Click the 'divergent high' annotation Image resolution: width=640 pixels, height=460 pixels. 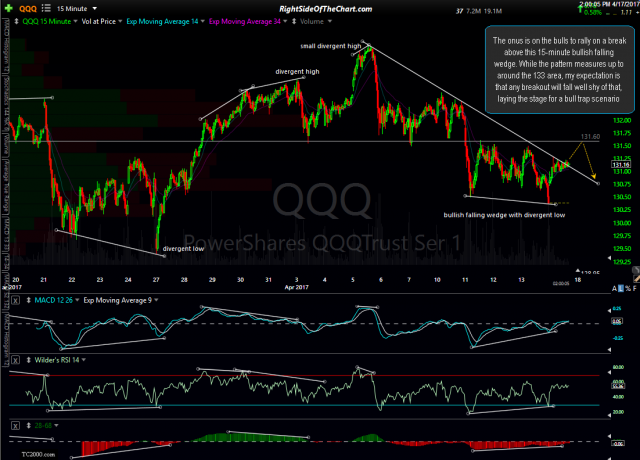pyautogui.click(x=297, y=71)
